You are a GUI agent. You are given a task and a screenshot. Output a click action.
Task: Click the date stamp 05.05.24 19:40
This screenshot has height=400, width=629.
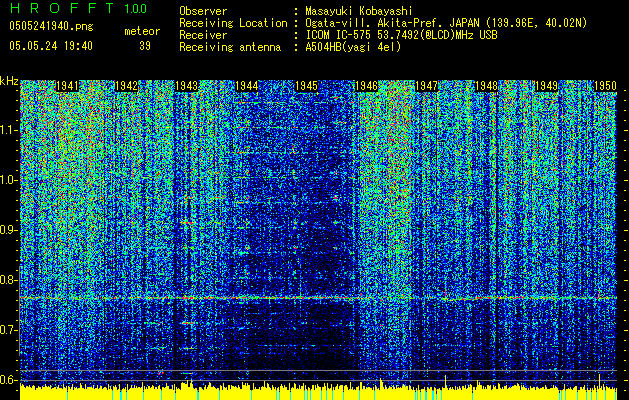[51, 46]
